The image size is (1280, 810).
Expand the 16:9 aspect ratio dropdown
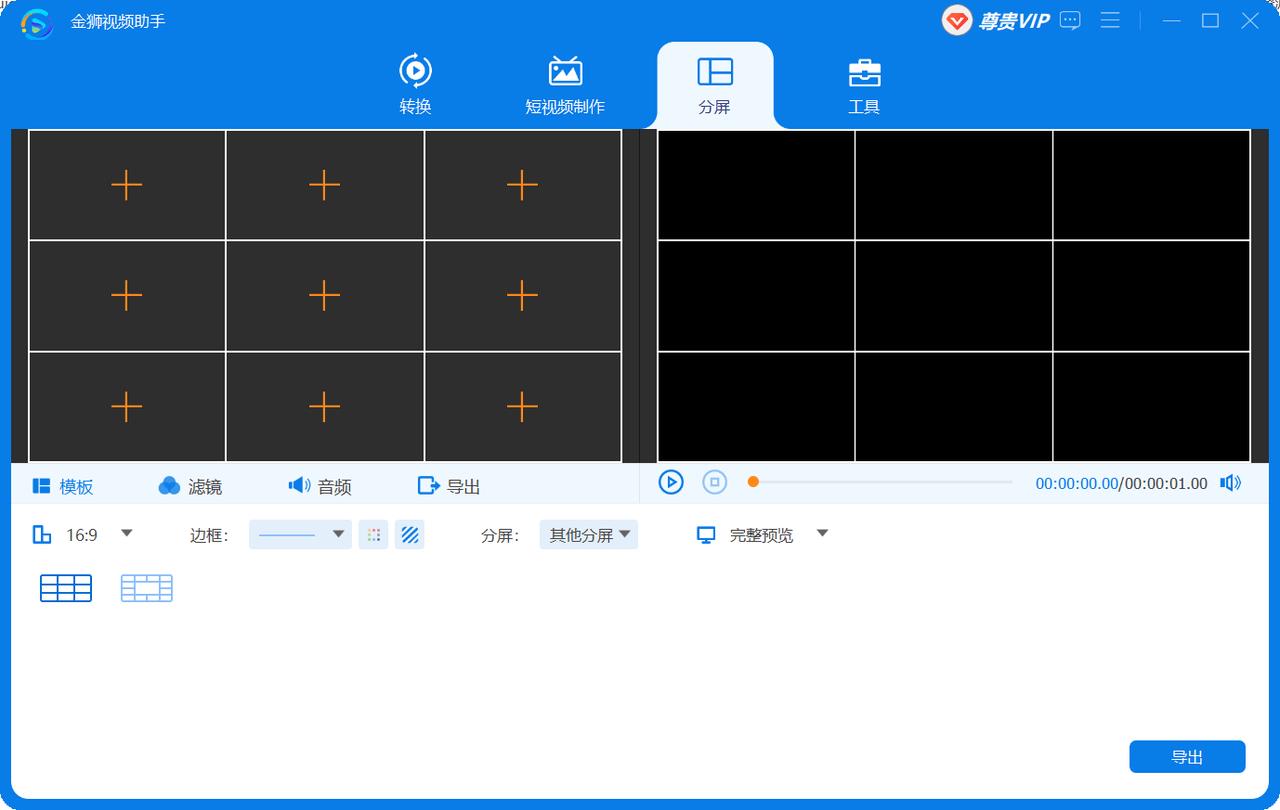126,534
